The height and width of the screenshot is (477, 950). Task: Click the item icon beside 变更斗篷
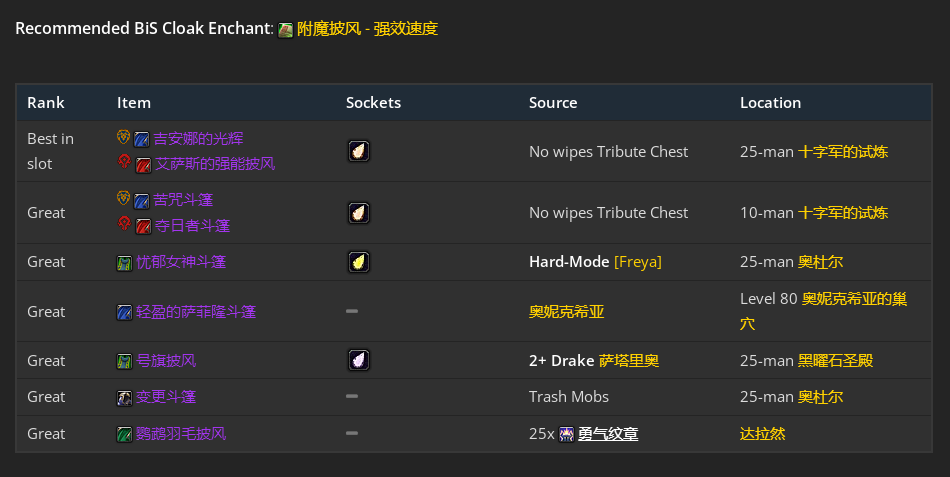click(125, 397)
